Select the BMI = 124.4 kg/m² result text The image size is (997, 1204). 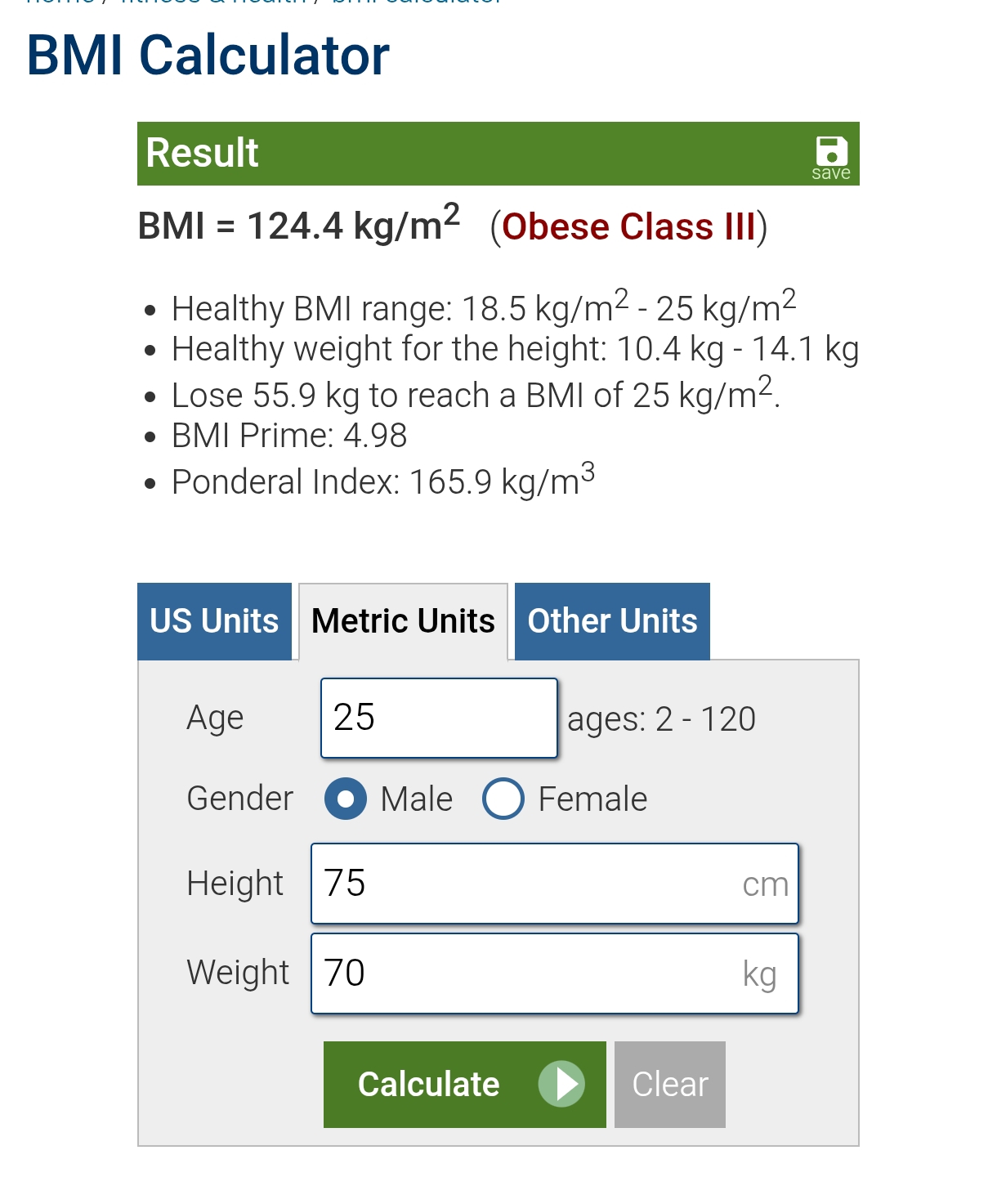[x=299, y=225]
